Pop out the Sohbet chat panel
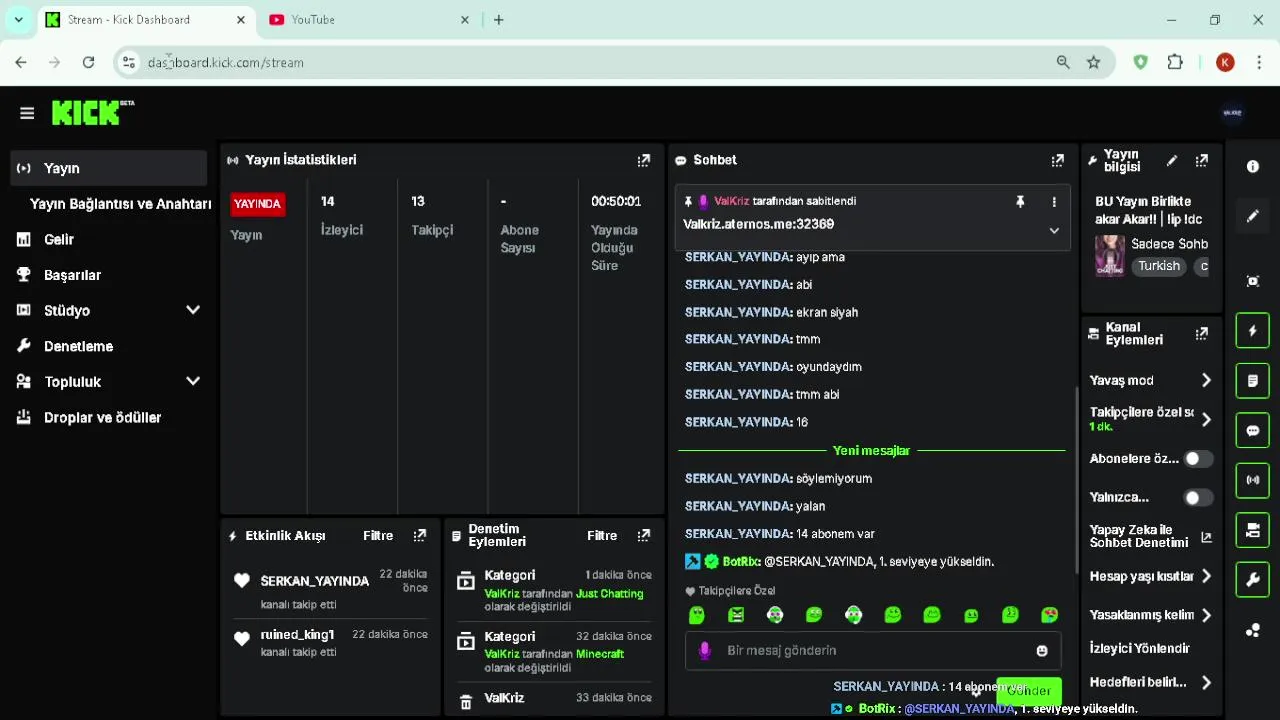The height and width of the screenshot is (720, 1280). pyautogui.click(x=1057, y=160)
